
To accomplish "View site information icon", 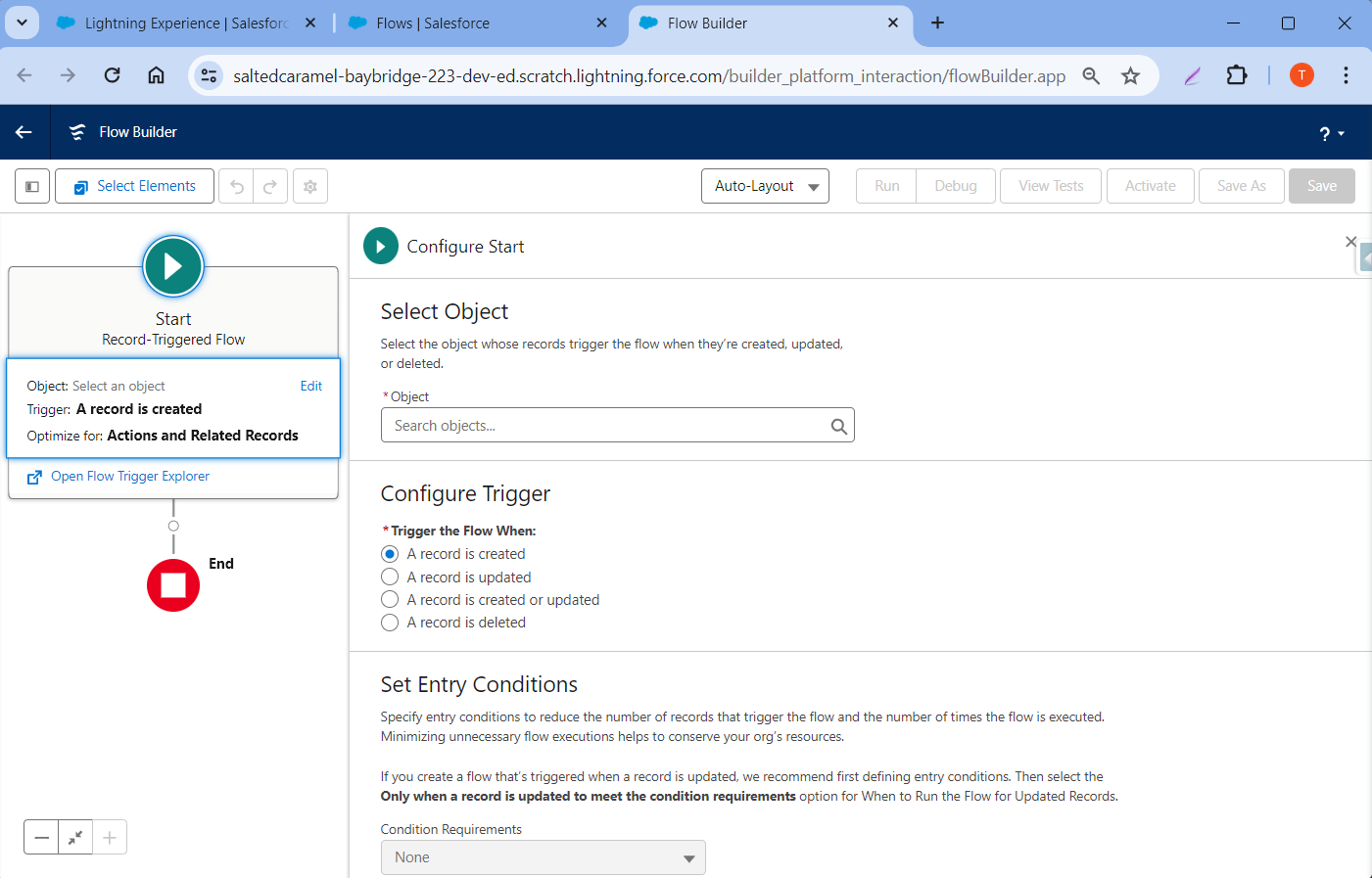I will coord(209,75).
